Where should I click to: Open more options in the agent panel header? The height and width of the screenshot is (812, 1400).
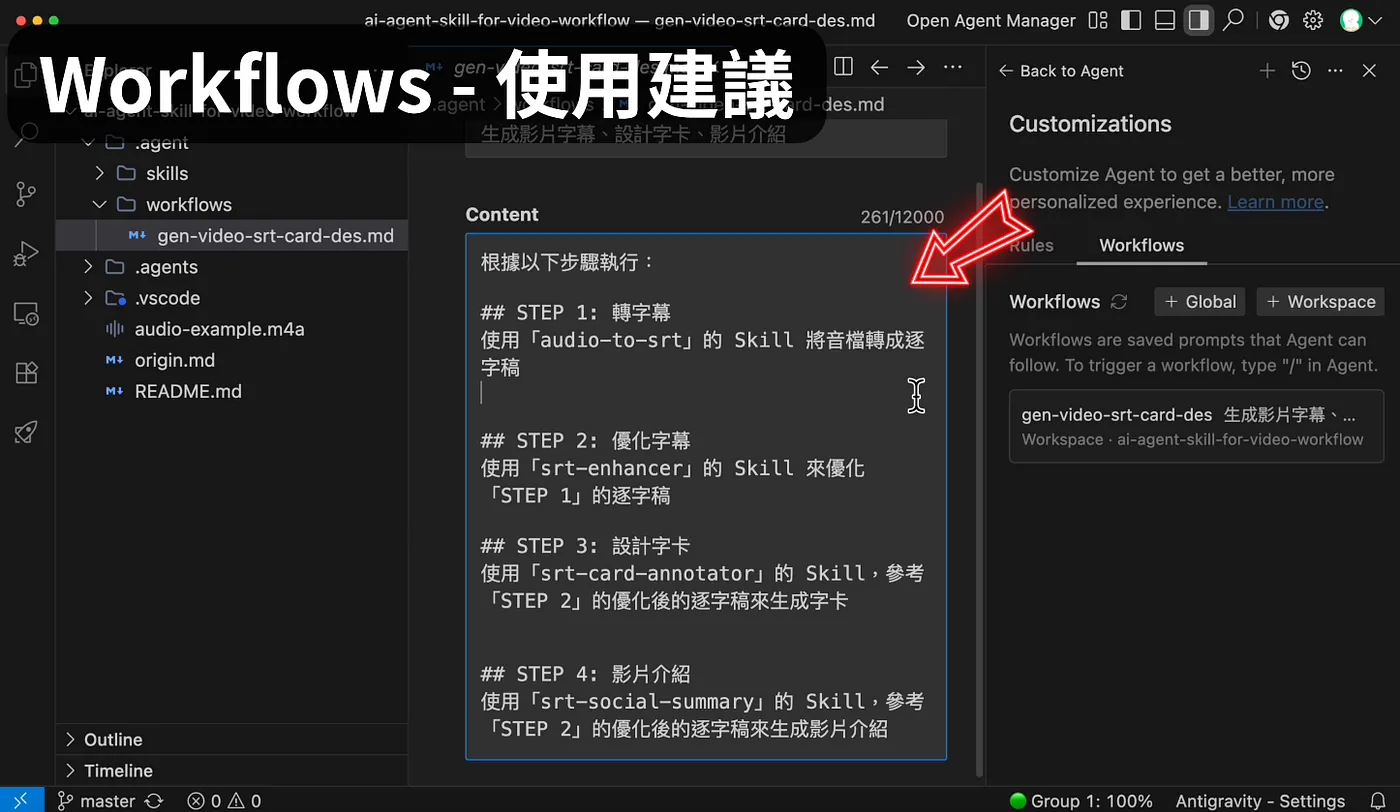point(1335,71)
